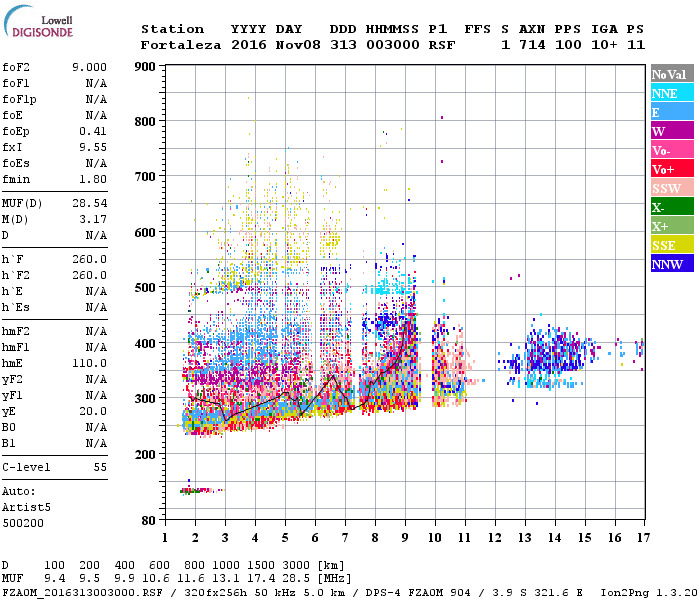The width and height of the screenshot is (700, 600).
Task: Click the 80 km y-axis label
Action: [149, 521]
